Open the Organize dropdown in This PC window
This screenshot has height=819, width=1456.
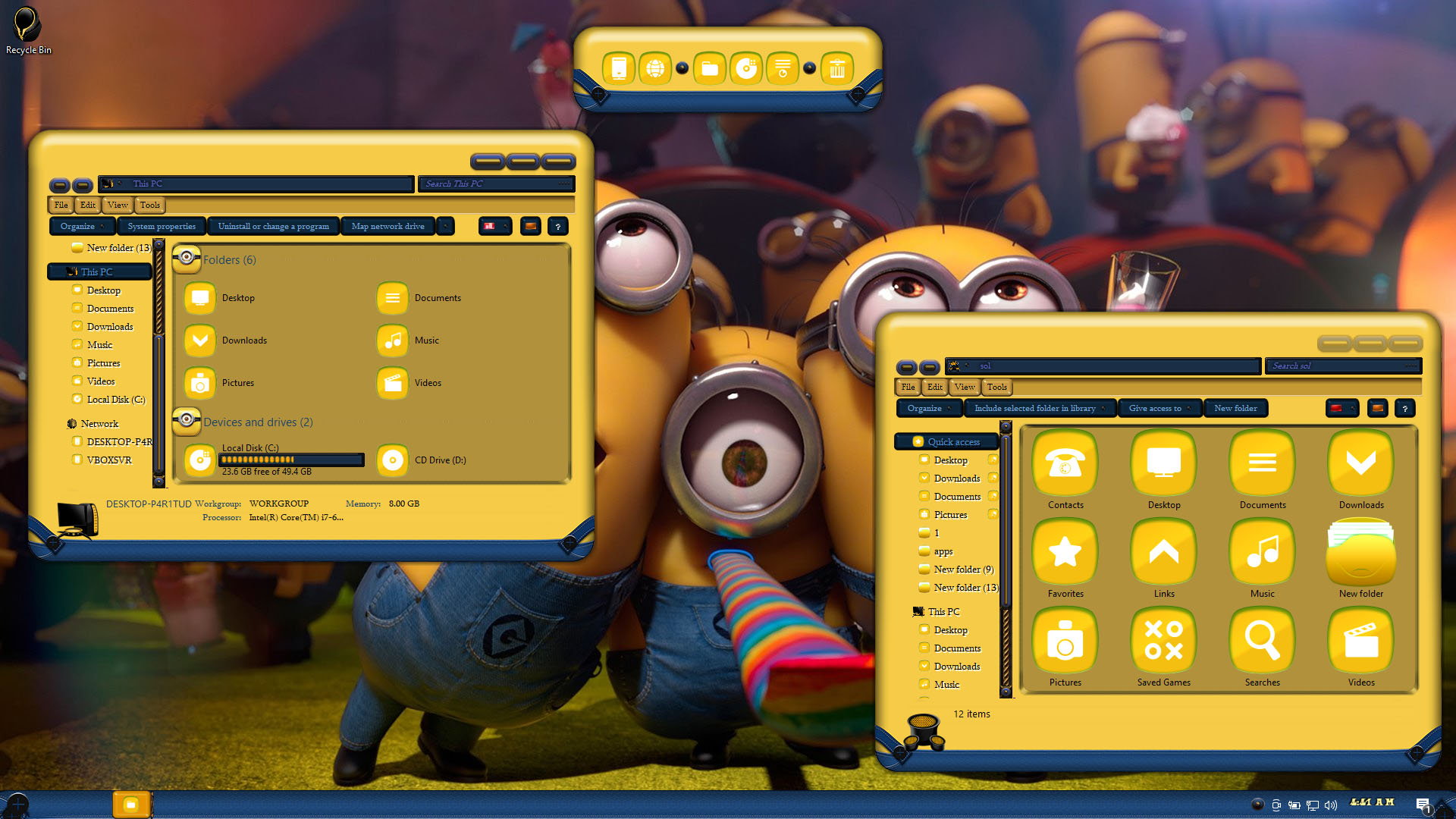[83, 226]
